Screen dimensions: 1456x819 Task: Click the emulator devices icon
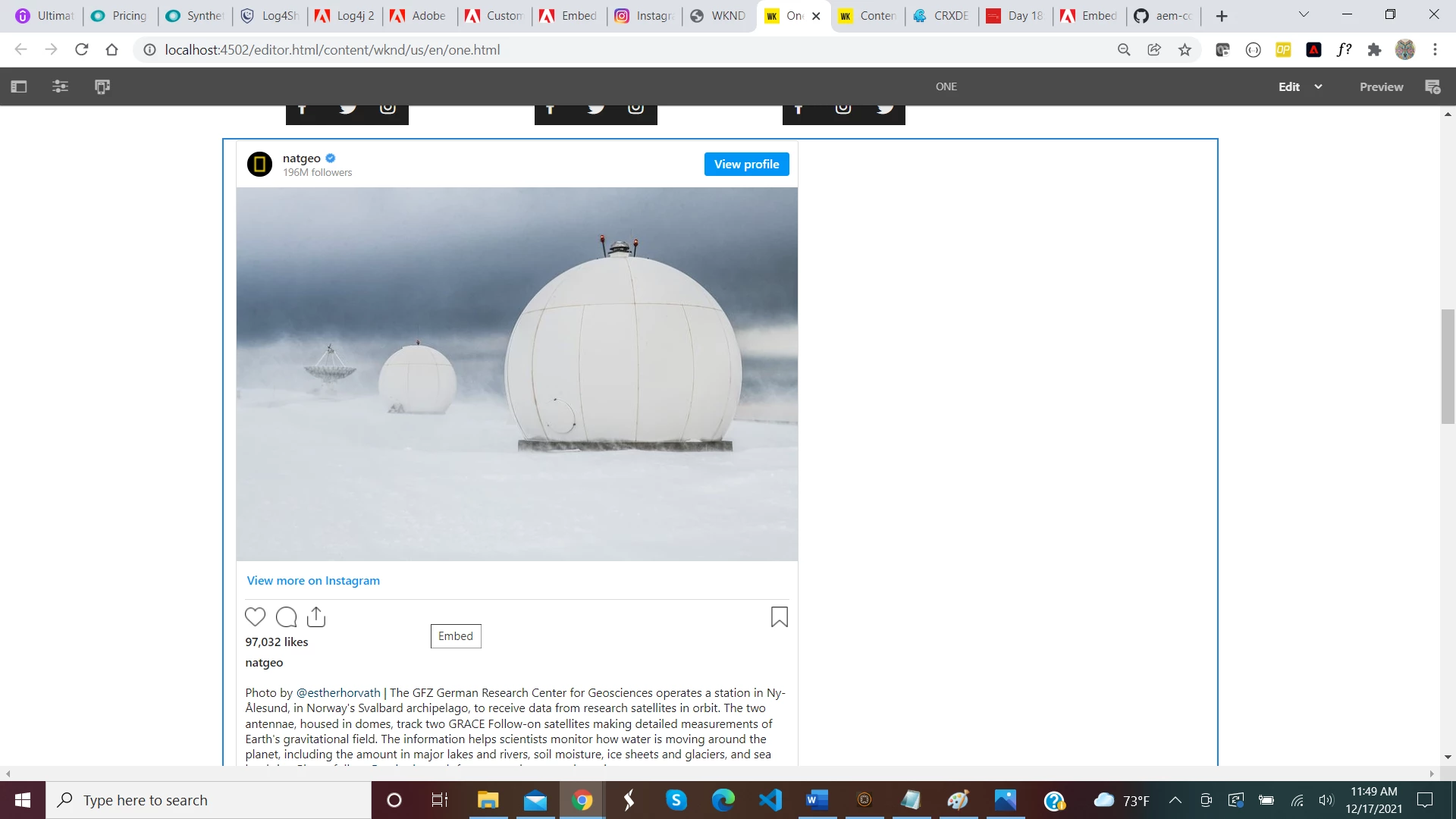[102, 86]
